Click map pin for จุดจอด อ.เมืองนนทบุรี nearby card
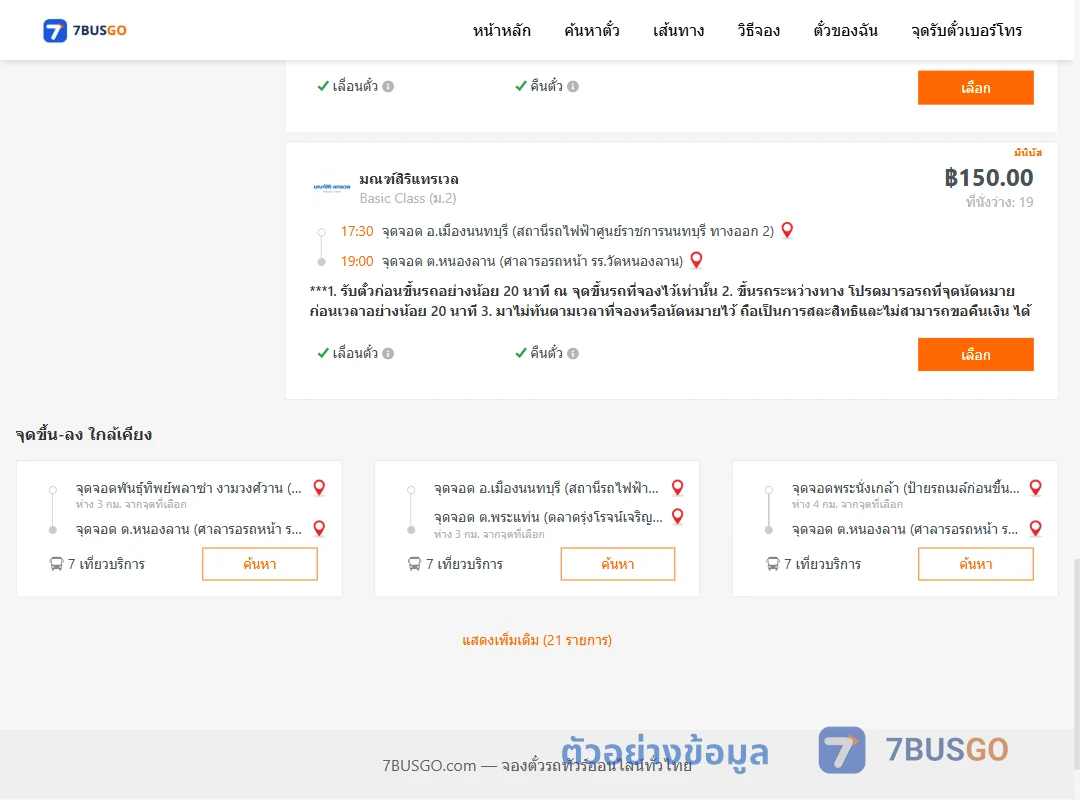The image size is (1080, 800). point(678,488)
